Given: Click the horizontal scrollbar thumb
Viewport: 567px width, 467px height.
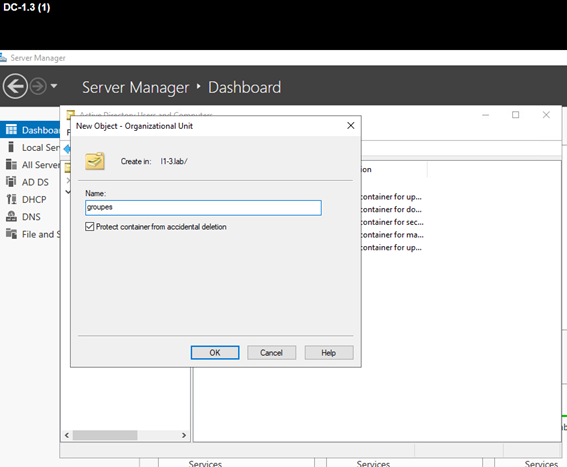Looking at the screenshot, I should pyautogui.click(x=105, y=435).
